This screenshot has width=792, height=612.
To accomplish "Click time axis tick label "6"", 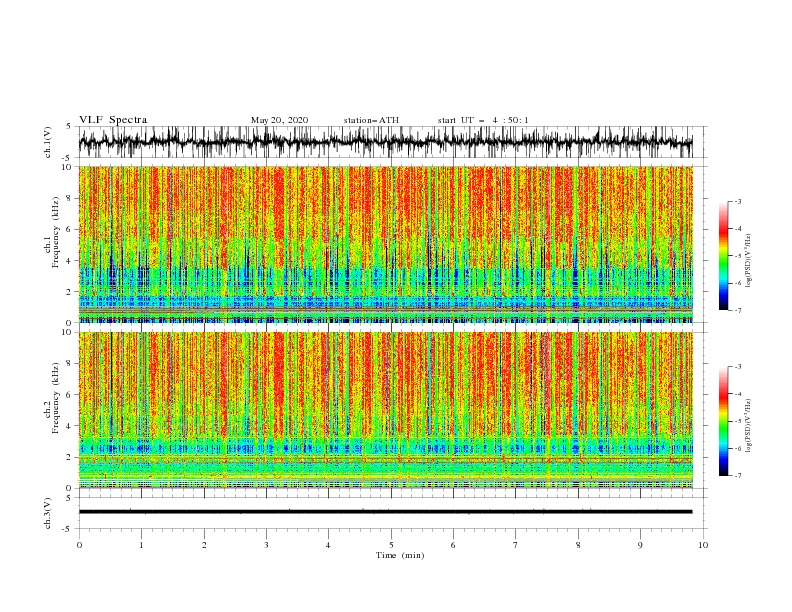I will pyautogui.click(x=453, y=545).
